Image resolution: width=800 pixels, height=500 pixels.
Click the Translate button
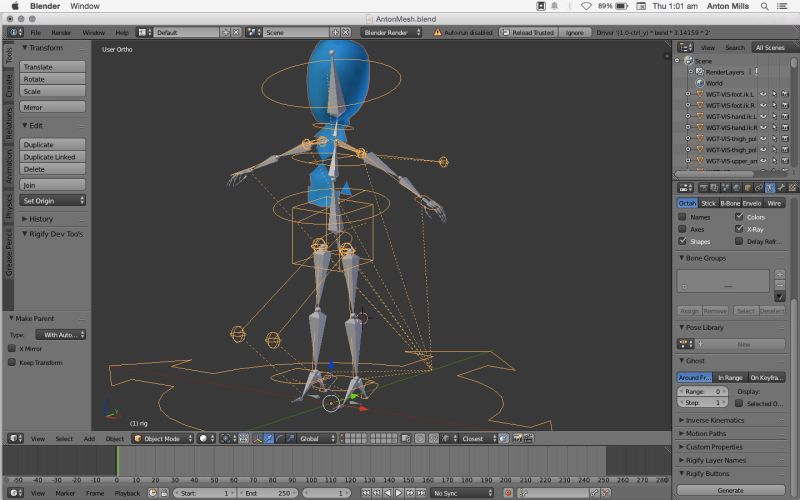[53, 67]
